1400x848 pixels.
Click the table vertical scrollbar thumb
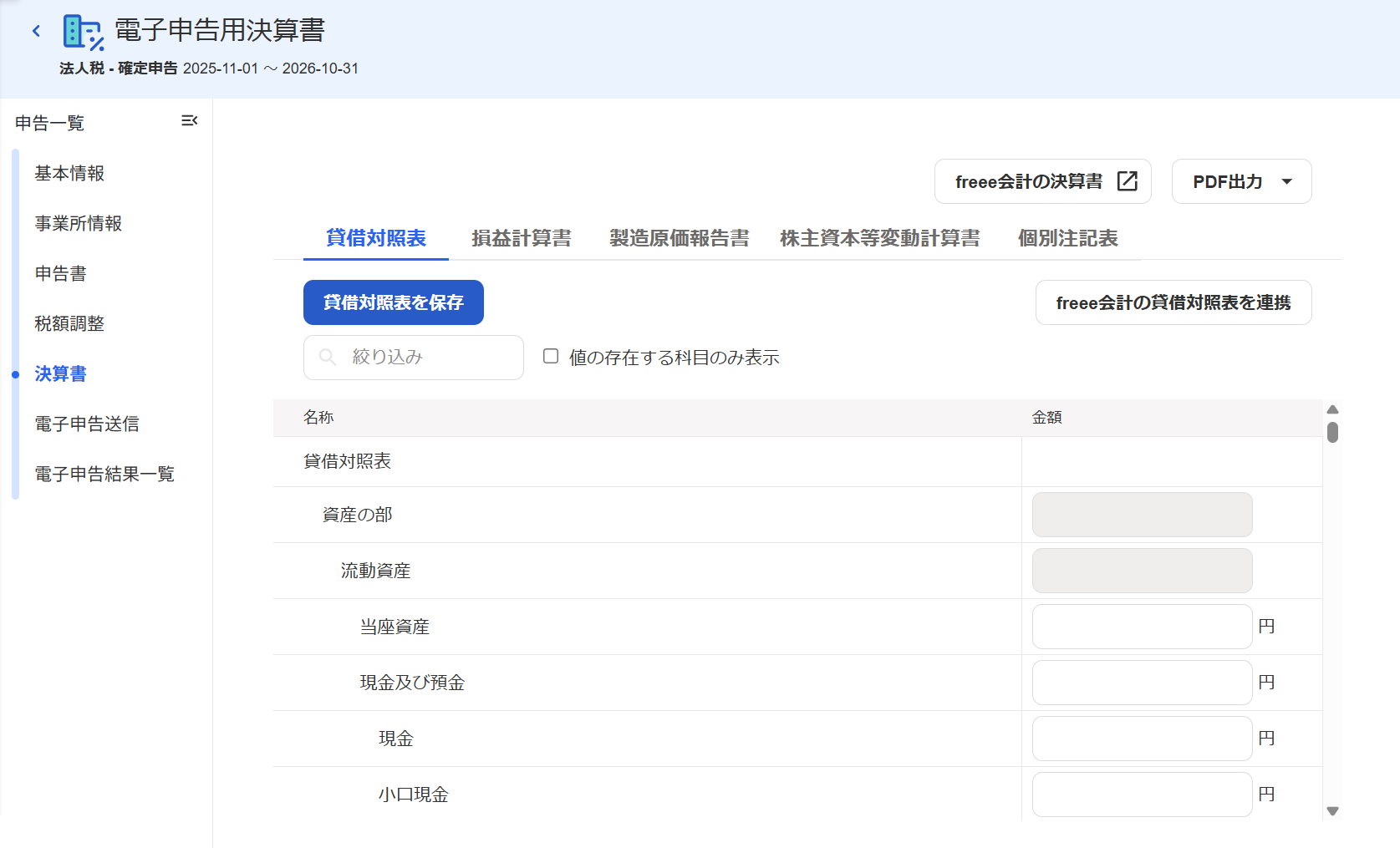click(1333, 432)
